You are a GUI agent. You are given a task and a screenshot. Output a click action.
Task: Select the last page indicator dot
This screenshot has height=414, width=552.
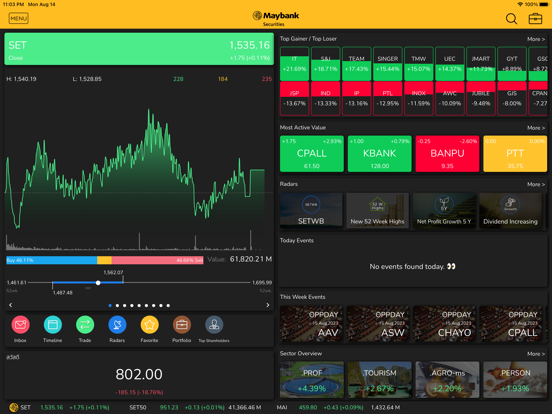[x=168, y=305]
